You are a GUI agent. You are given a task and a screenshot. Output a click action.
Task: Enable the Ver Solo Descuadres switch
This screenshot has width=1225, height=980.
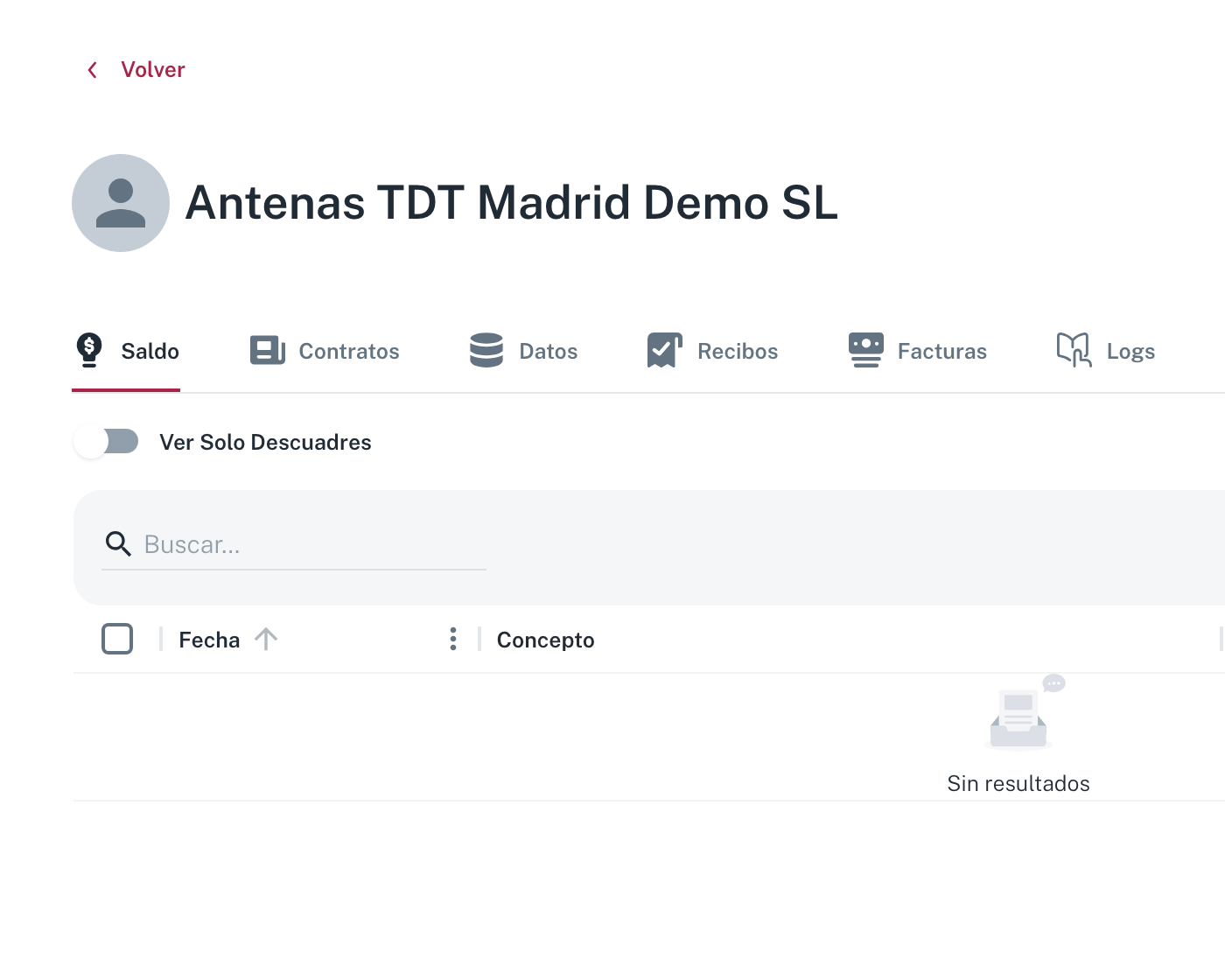[106, 442]
